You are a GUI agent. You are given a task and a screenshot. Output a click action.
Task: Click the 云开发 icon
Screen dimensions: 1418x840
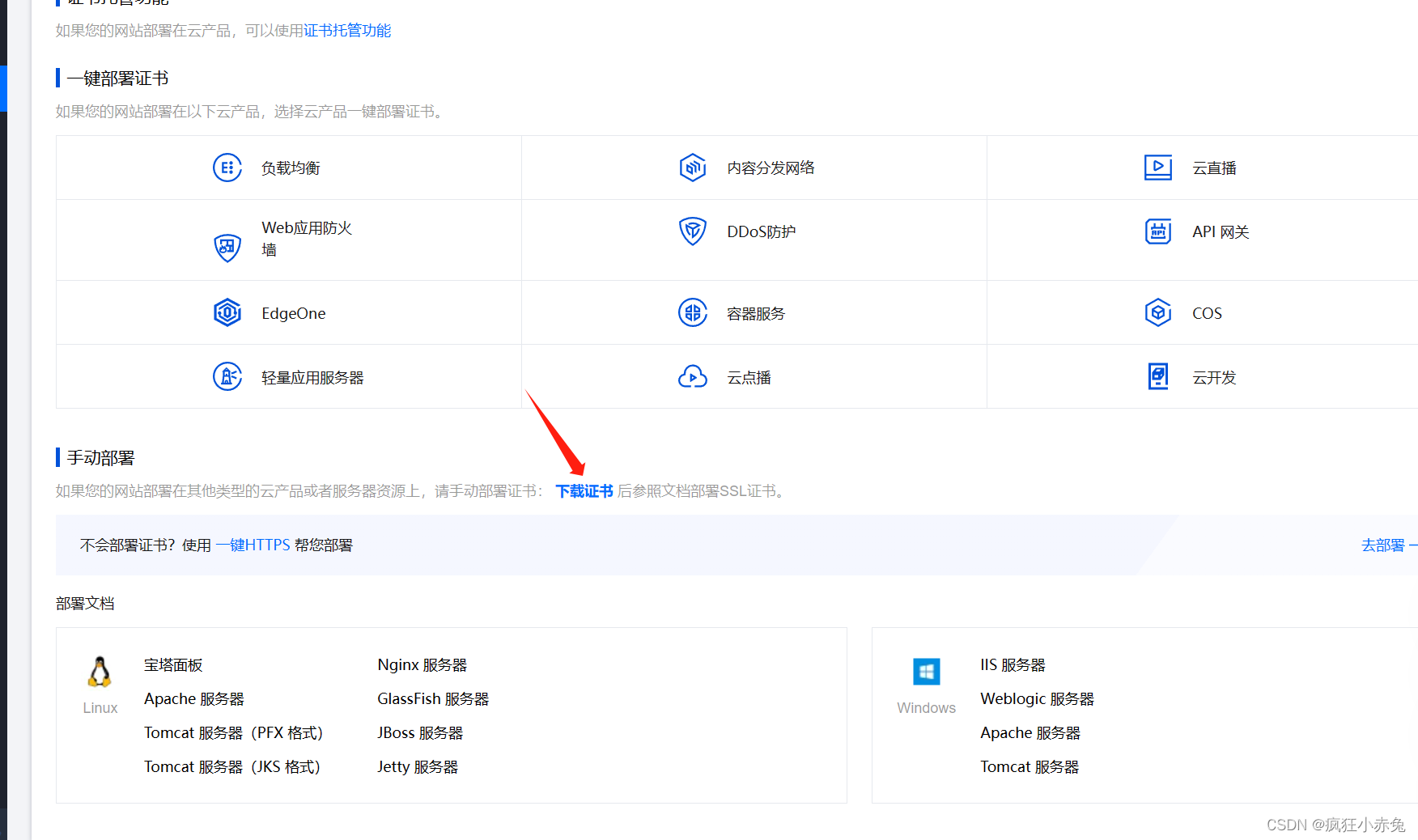1158,376
